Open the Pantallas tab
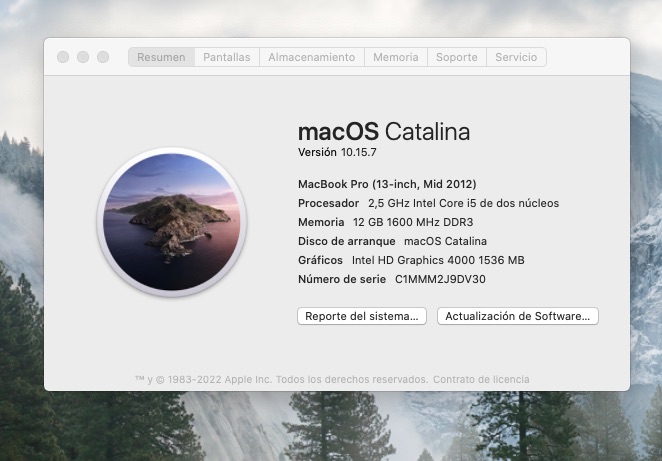Viewport: 662px width, 461px height. pos(227,57)
